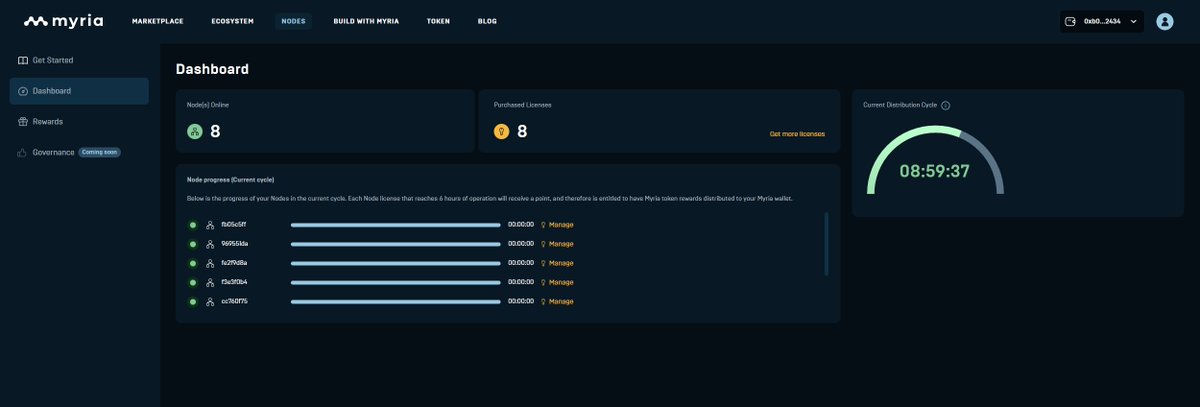The image size is (1200, 407).
Task: Open Rewards in the sidebar
Action: pyautogui.click(x=79, y=122)
